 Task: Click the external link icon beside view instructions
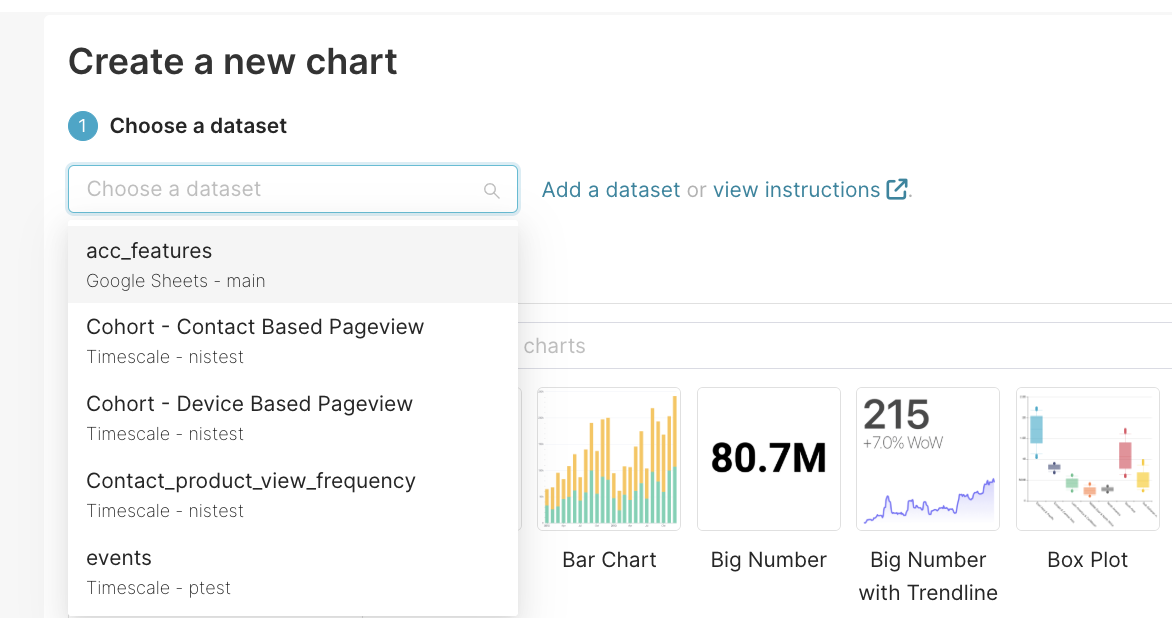(x=897, y=189)
